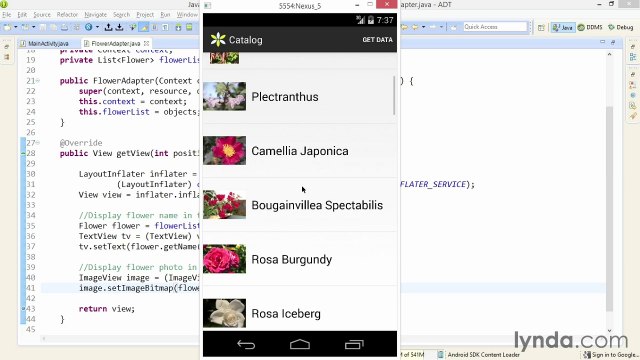Tap the Catalog flower app icon

[x=218, y=40]
